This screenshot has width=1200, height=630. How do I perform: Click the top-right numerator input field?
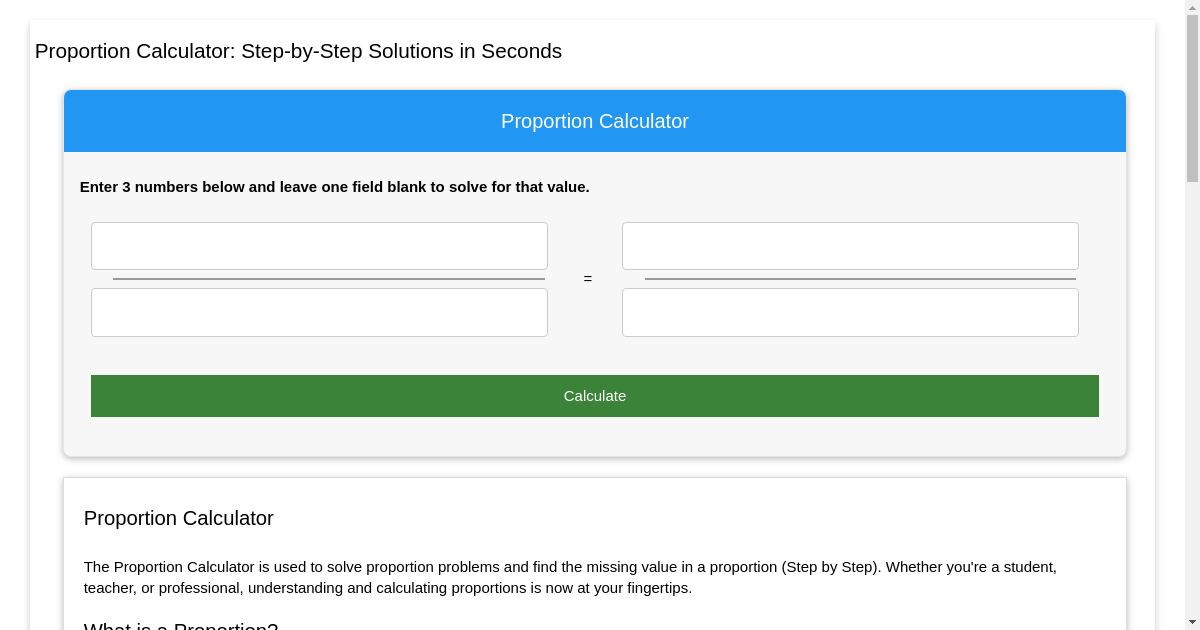pyautogui.click(x=850, y=245)
